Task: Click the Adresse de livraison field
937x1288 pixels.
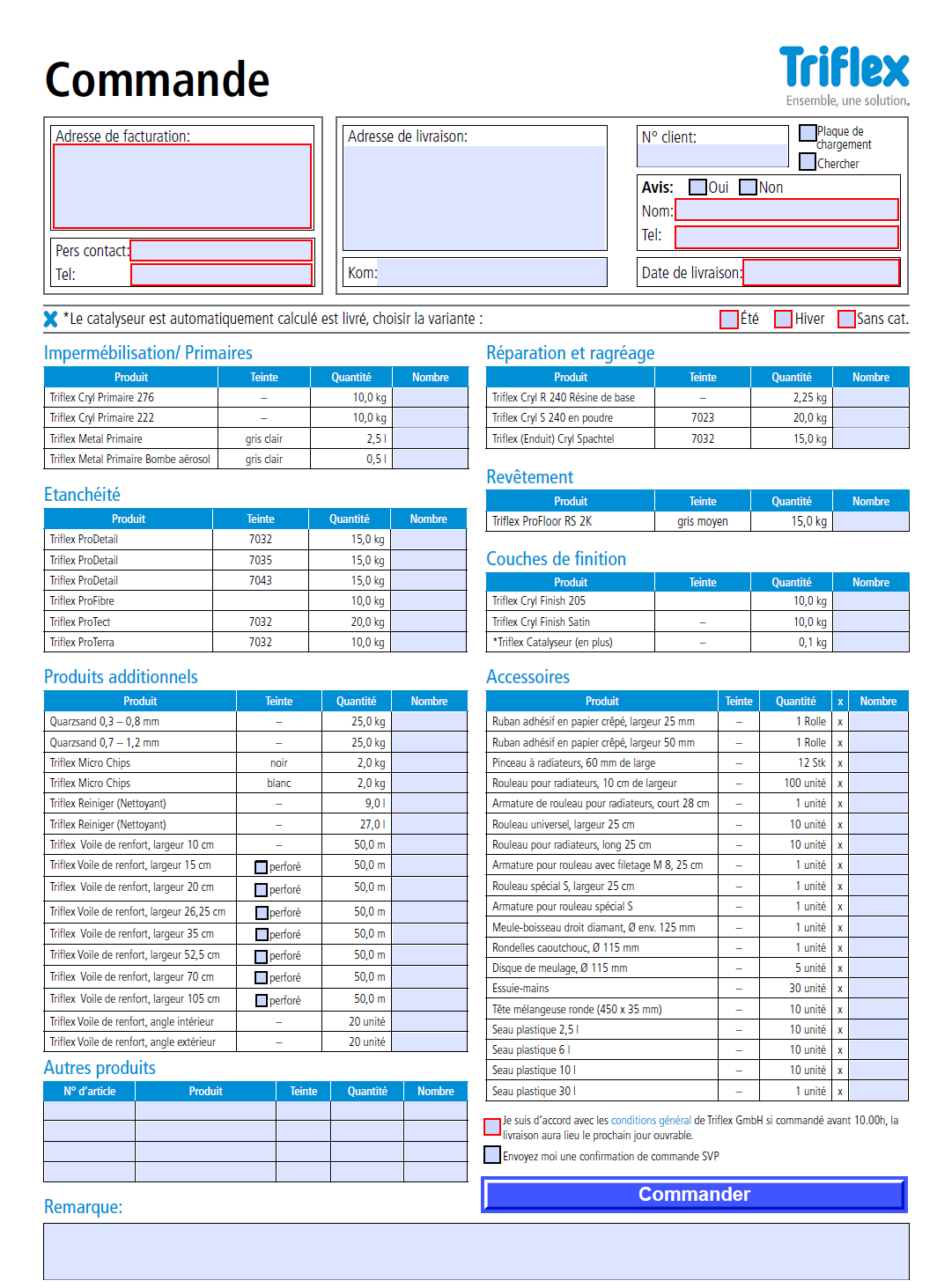Action: 475,198
